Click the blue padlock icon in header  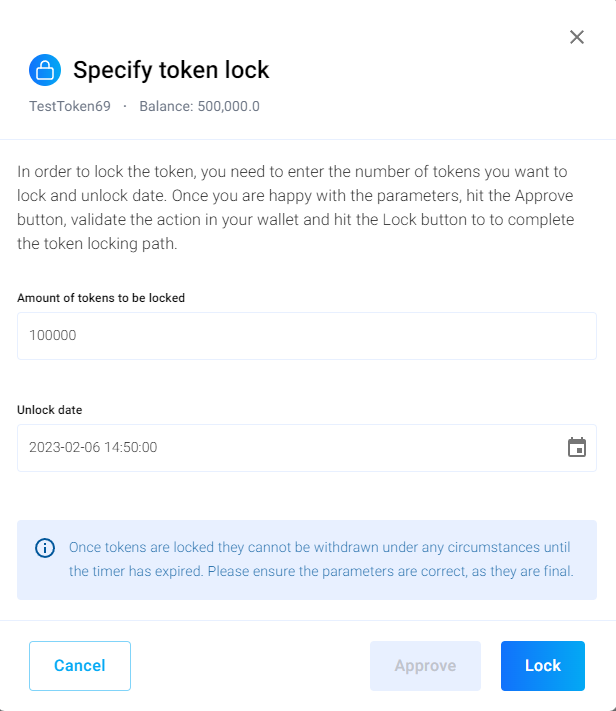pyautogui.click(x=45, y=70)
